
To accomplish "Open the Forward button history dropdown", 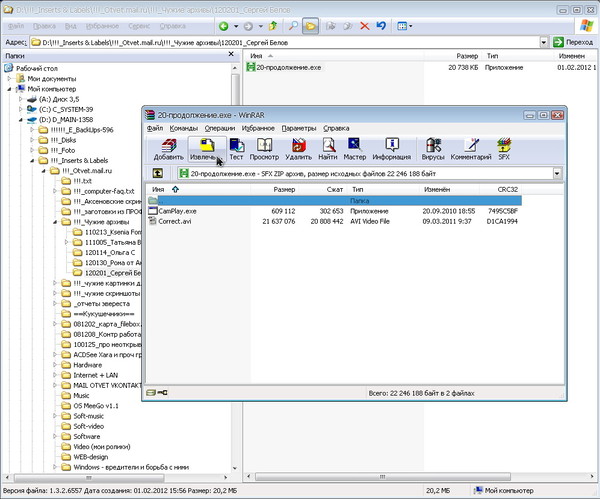I will click(x=261, y=26).
